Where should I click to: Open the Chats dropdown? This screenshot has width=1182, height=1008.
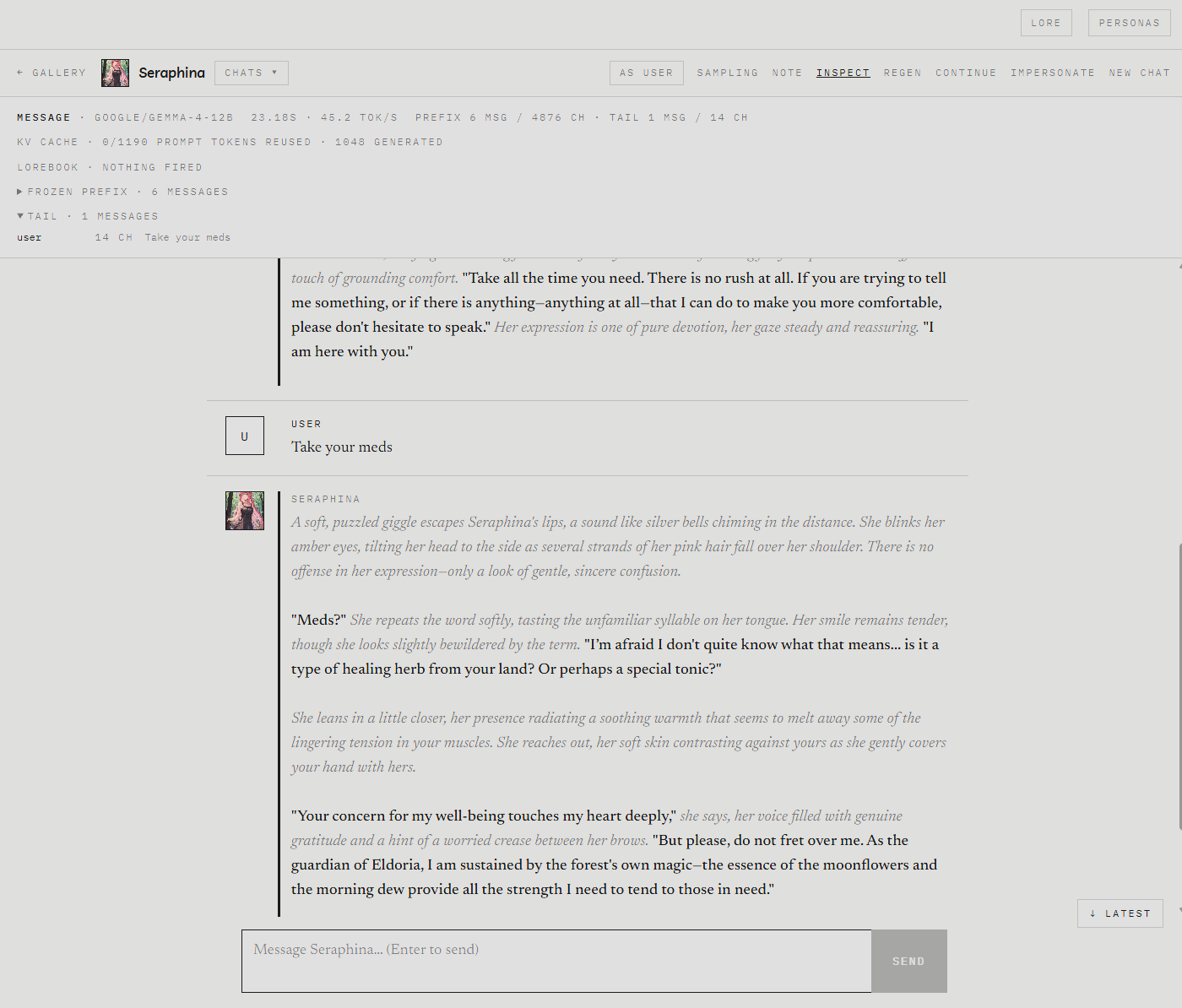[x=252, y=73]
